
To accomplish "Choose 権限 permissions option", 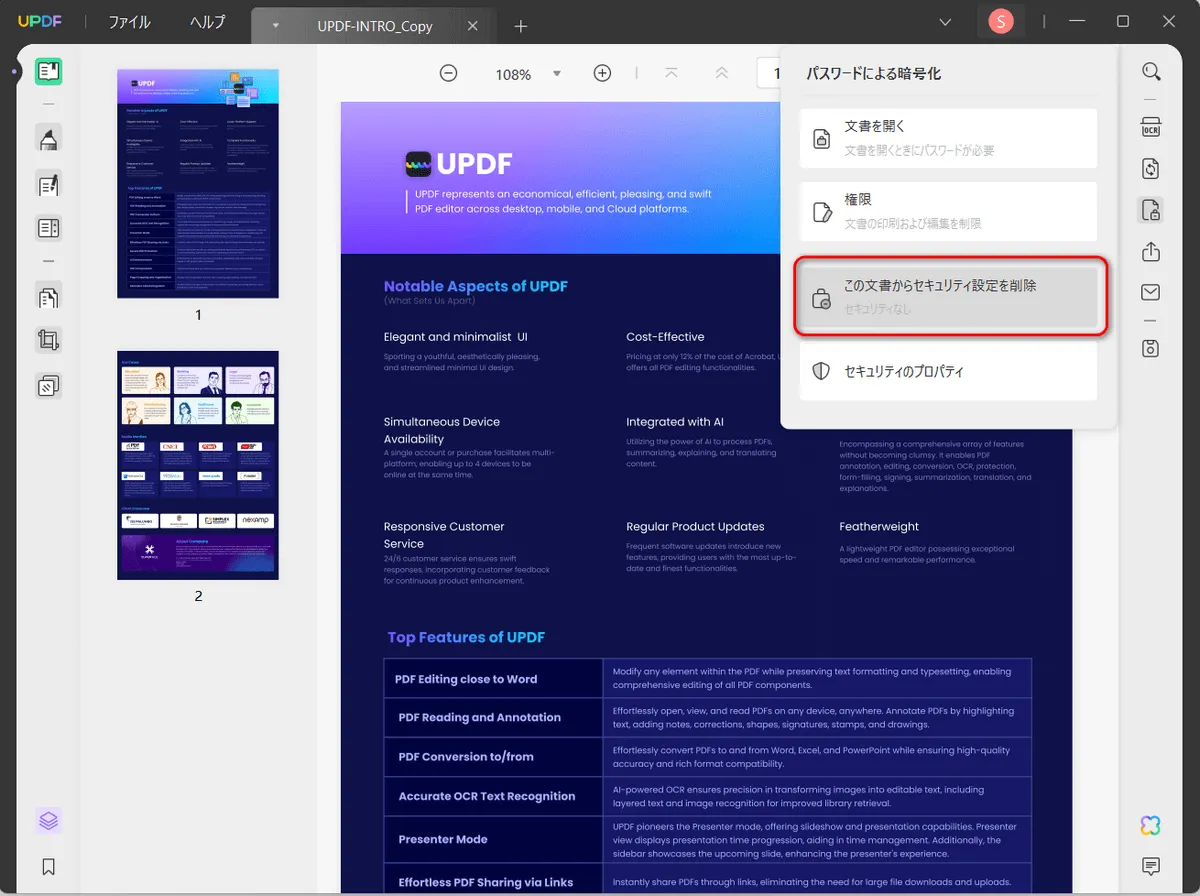I will [x=948, y=211].
